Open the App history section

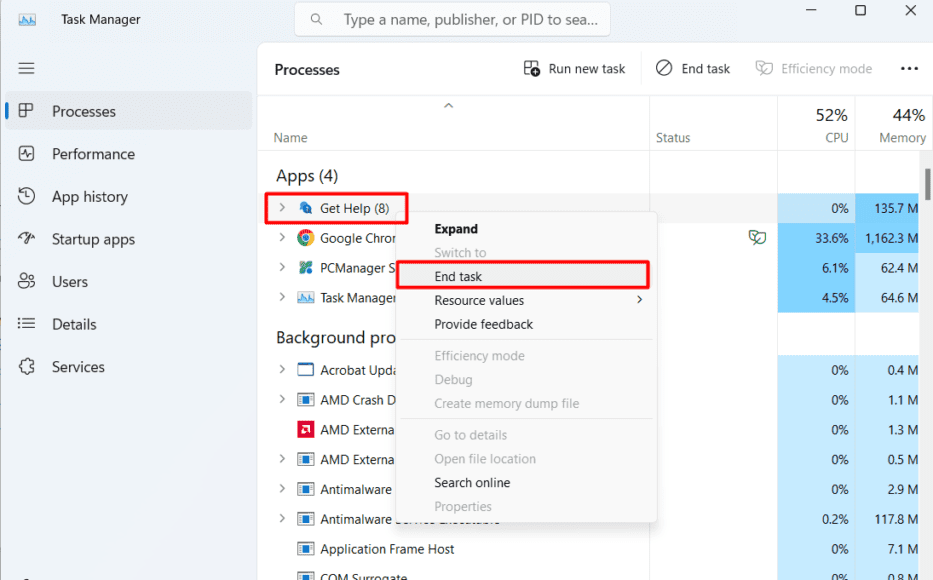[x=129, y=196]
